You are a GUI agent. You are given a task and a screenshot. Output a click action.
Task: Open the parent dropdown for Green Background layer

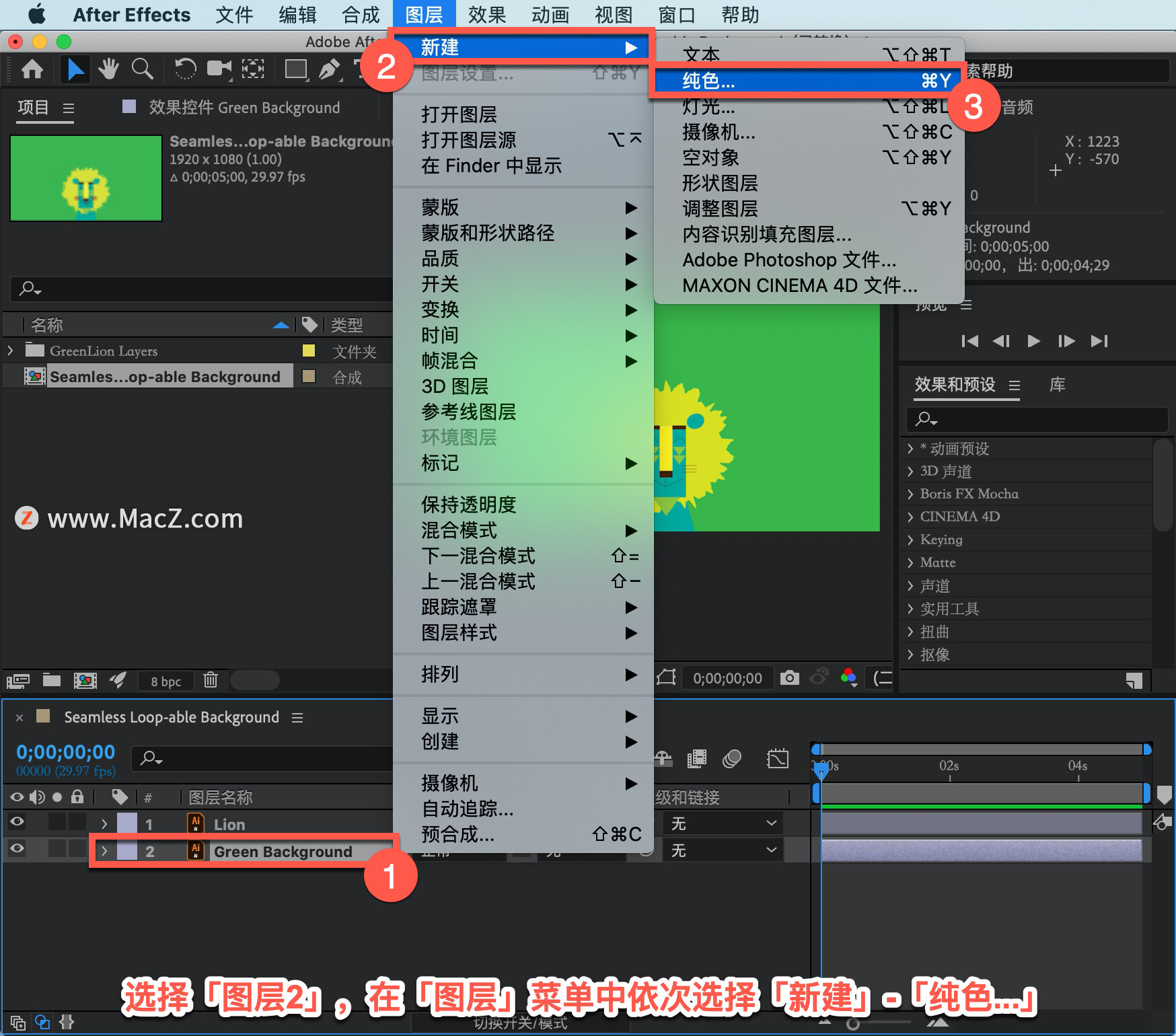coord(724,850)
